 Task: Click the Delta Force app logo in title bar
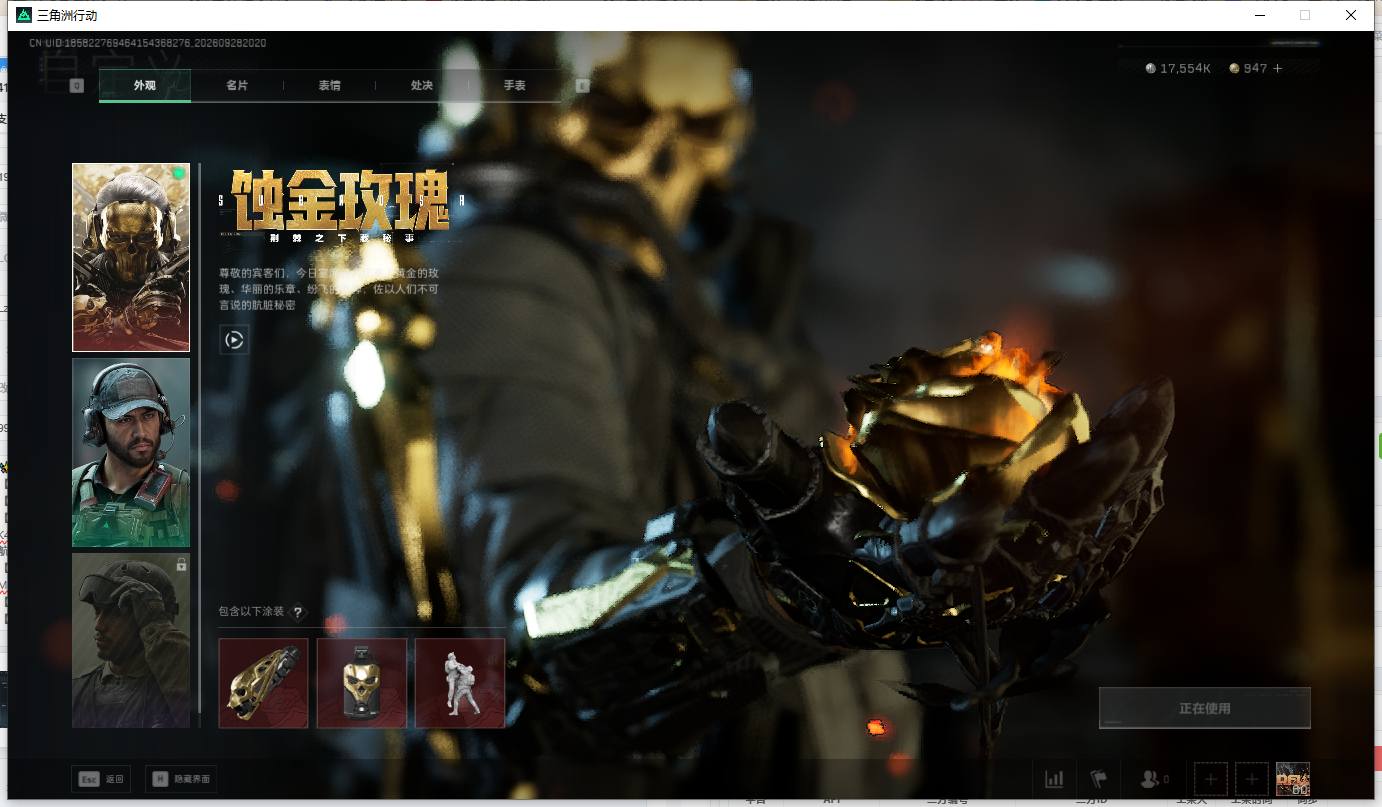[x=24, y=15]
